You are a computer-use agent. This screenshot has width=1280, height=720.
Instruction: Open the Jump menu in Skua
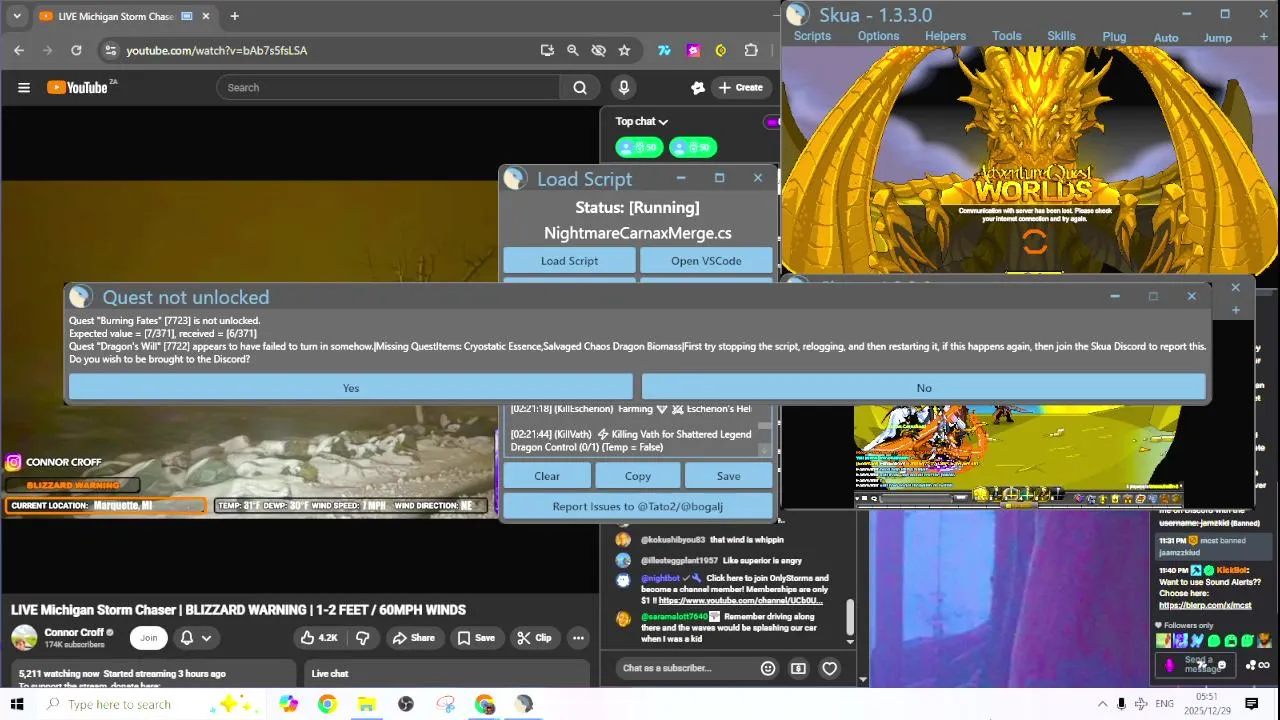[x=1217, y=38]
